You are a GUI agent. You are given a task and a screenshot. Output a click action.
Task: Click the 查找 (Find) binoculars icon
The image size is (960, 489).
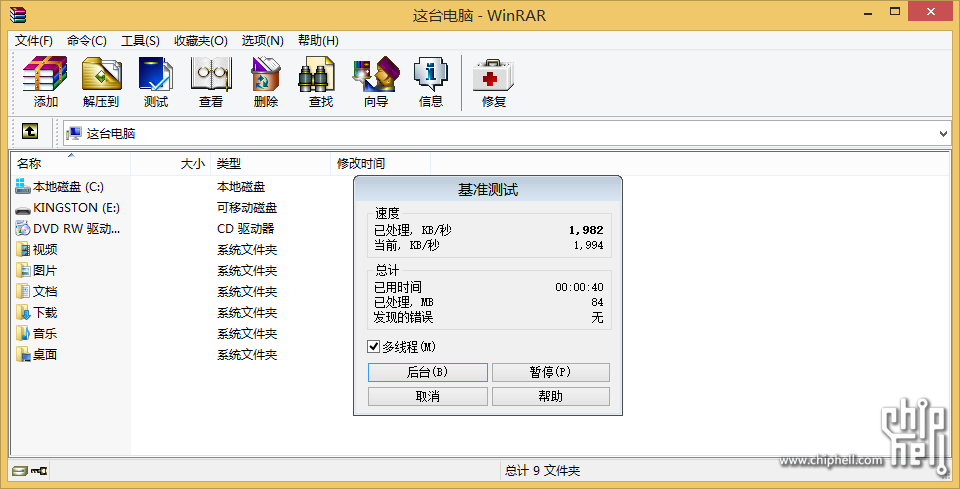(x=316, y=75)
